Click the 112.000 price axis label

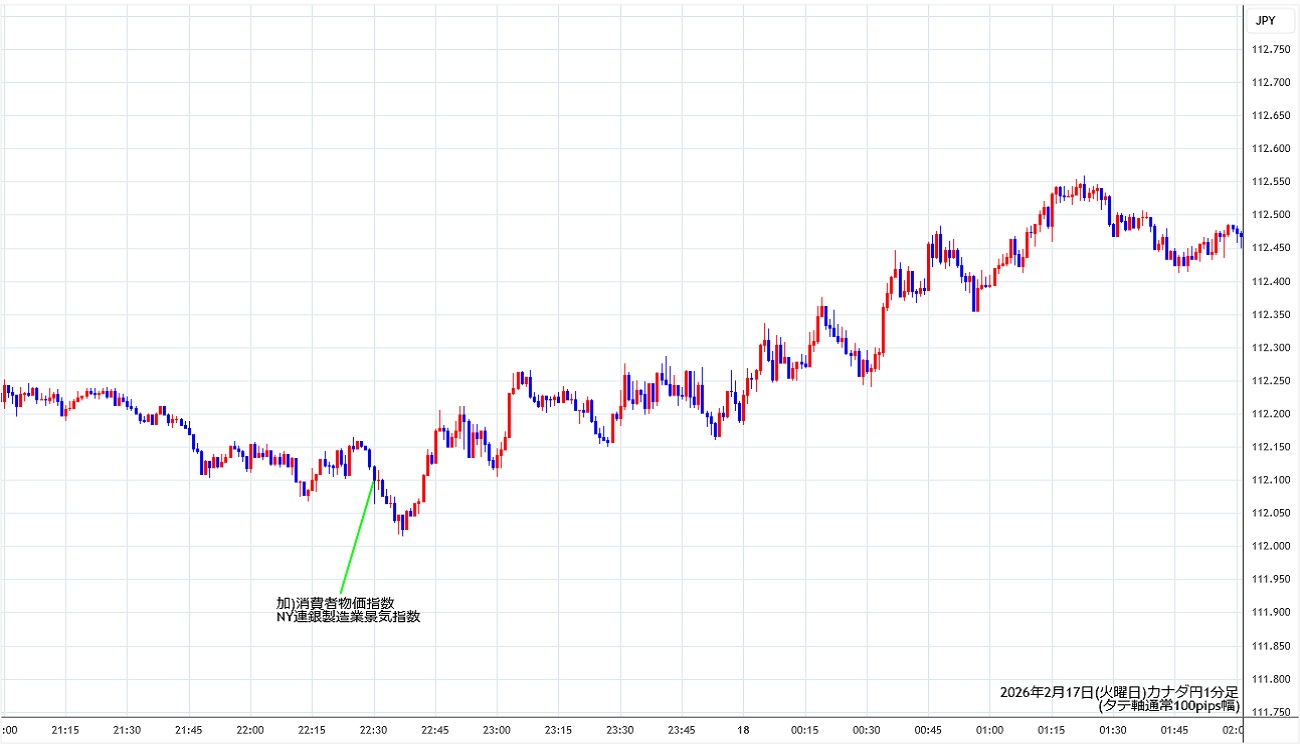click(1270, 546)
